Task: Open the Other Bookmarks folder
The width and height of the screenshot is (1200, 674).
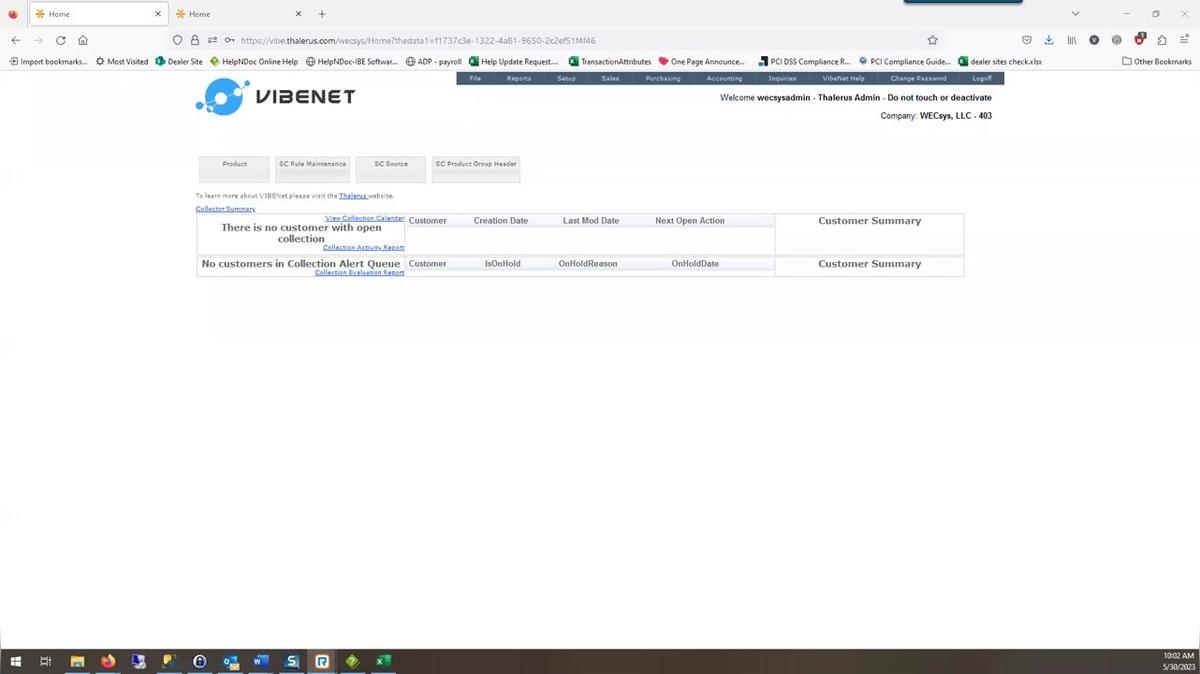Action: coord(1156,61)
